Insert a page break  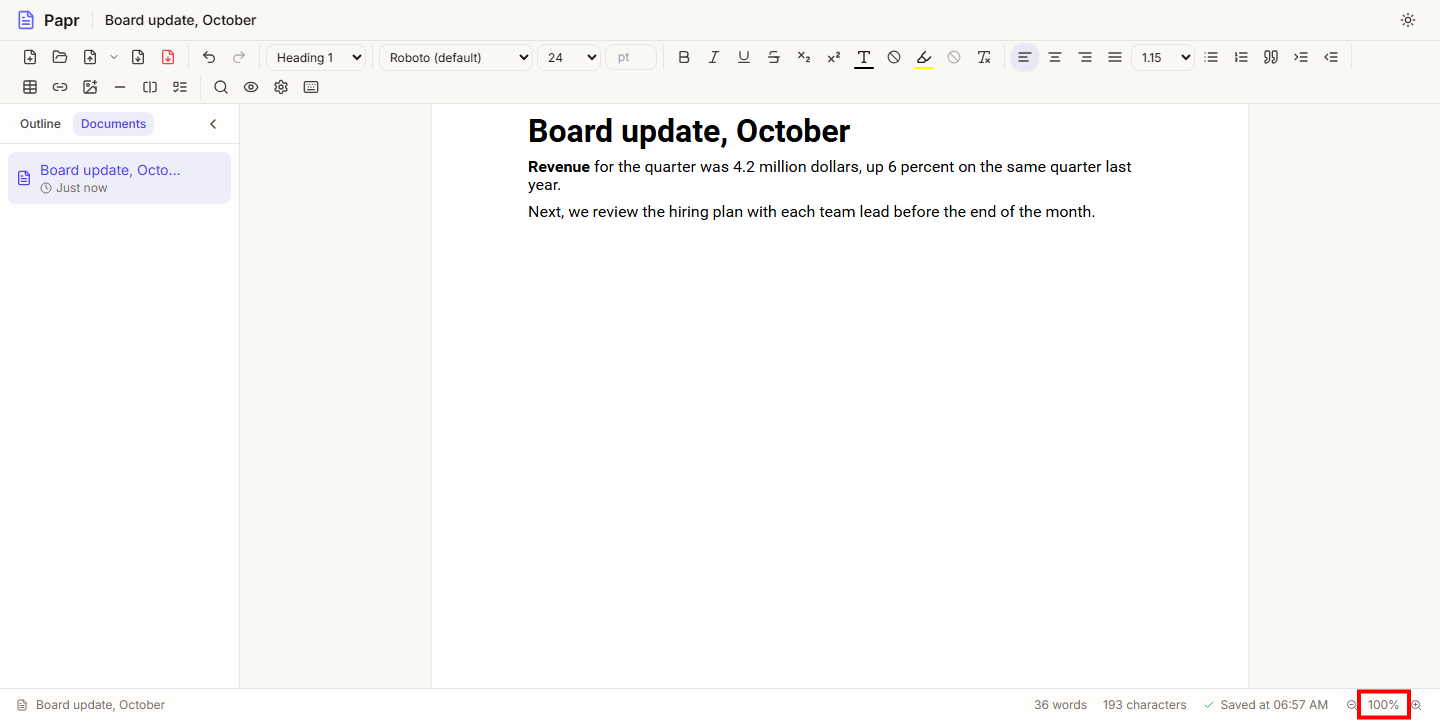(x=150, y=87)
